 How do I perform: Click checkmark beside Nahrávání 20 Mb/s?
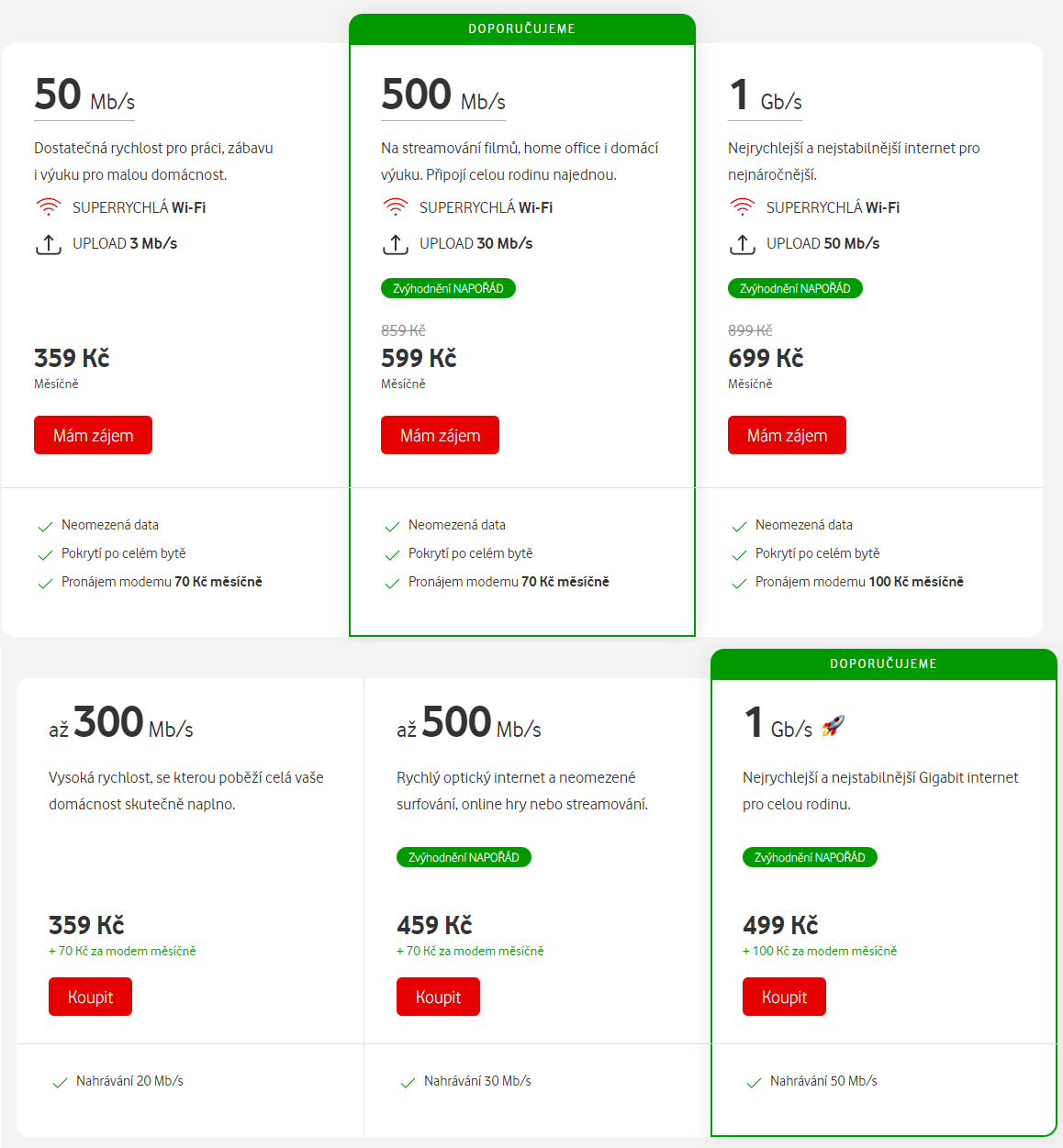point(60,1083)
